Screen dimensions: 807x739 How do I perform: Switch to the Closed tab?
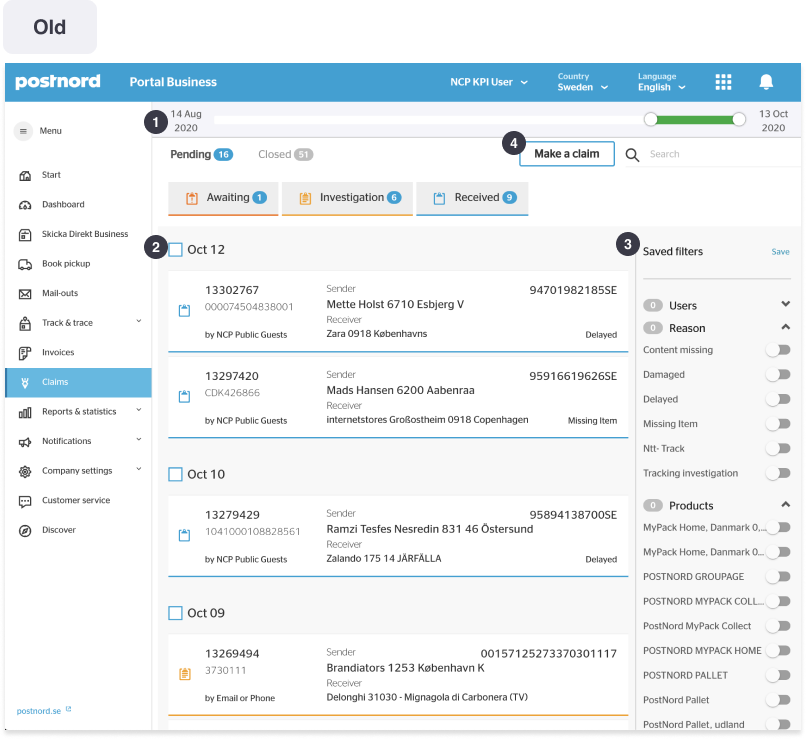tap(285, 154)
